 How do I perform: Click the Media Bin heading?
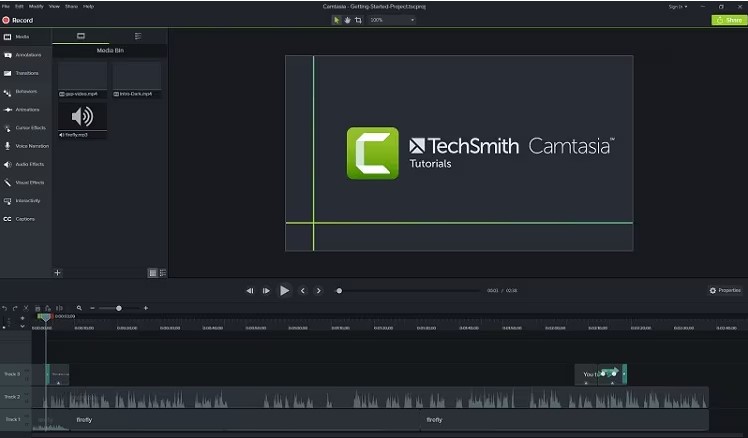tap(110, 51)
